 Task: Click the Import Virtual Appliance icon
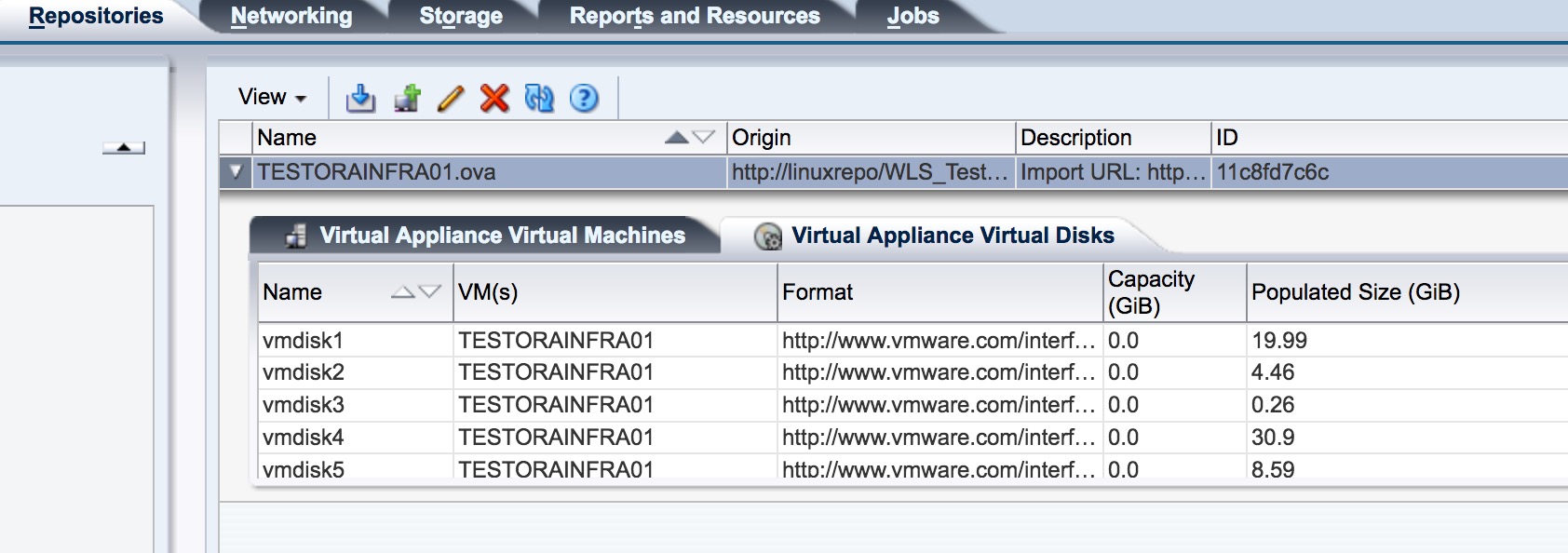point(360,98)
